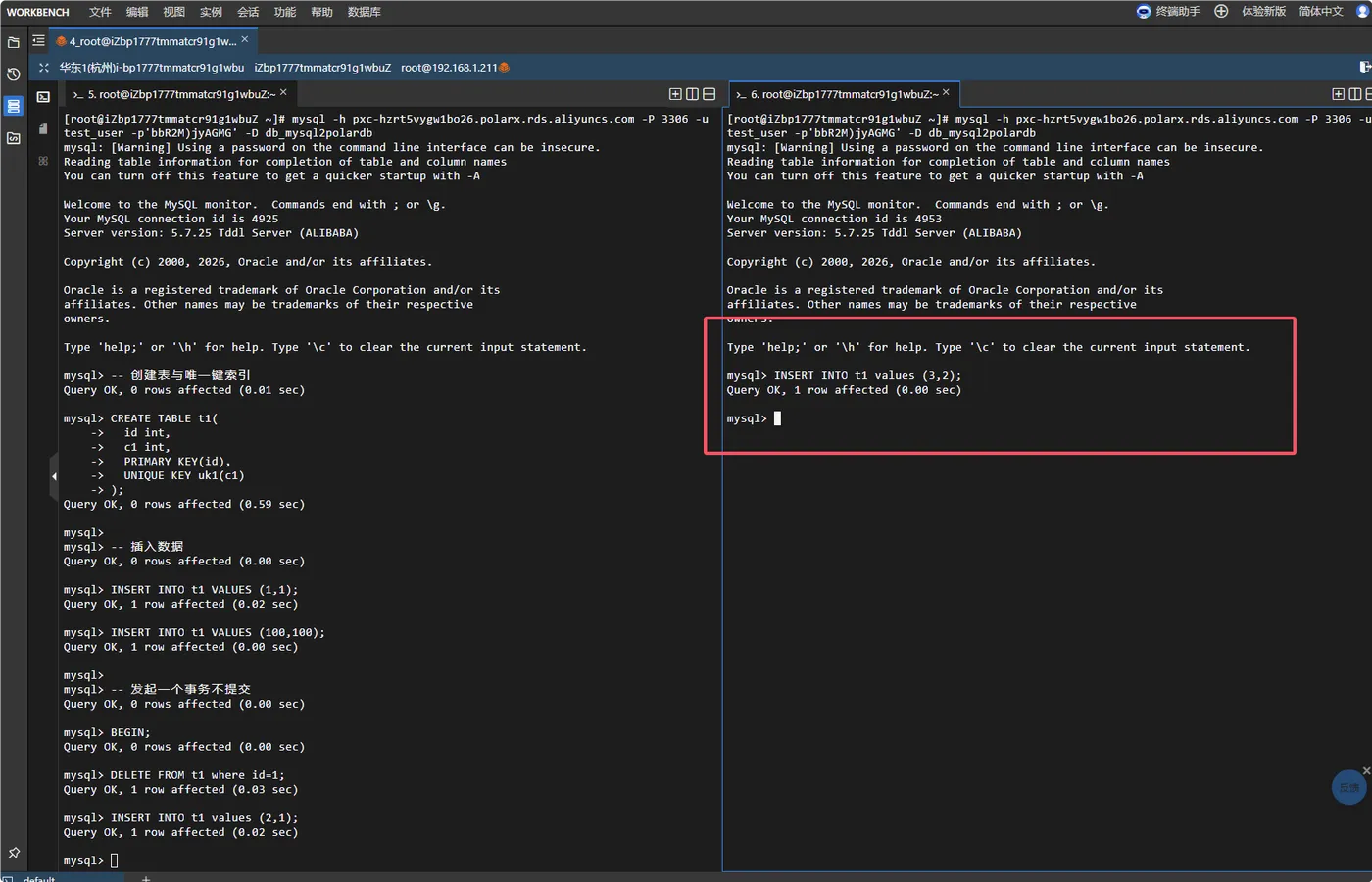Image resolution: width=1372 pixels, height=882 pixels.
Task: Click the file transfer icon in inner sidebar
Action: tap(43, 128)
